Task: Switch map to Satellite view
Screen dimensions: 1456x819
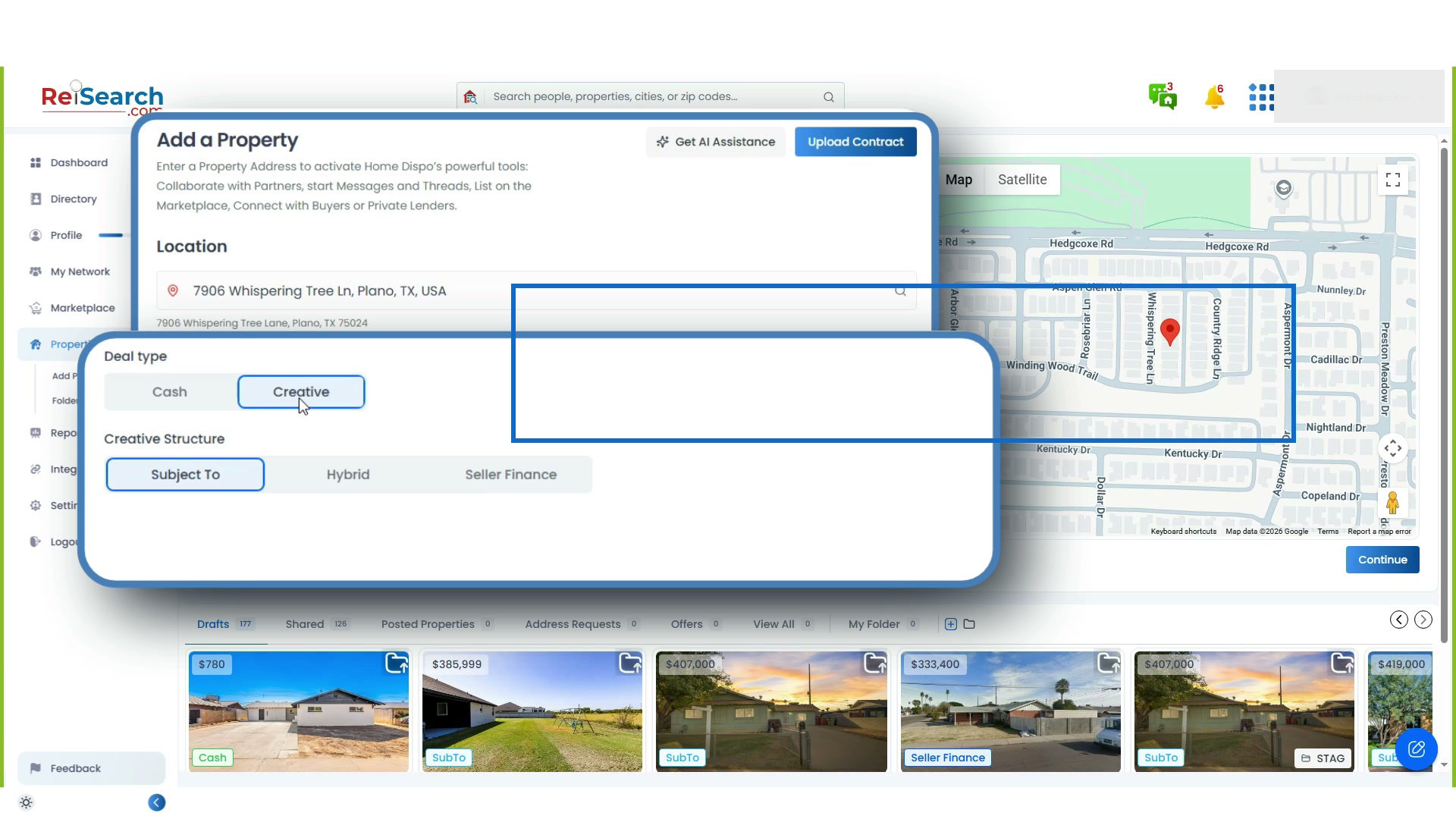Action: [1022, 180]
